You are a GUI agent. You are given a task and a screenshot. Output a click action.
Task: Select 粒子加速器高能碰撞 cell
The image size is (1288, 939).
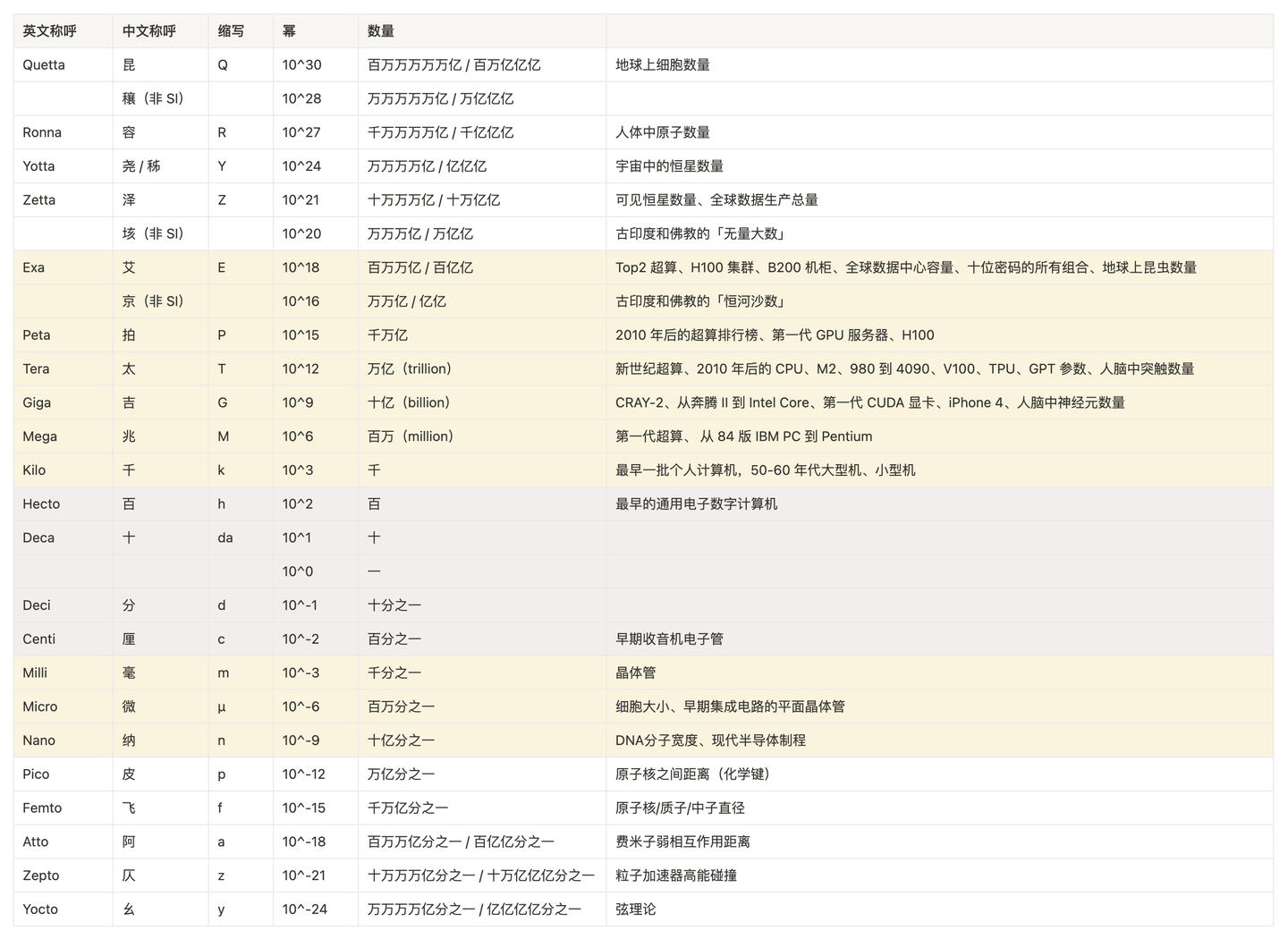pyautogui.click(x=939, y=876)
